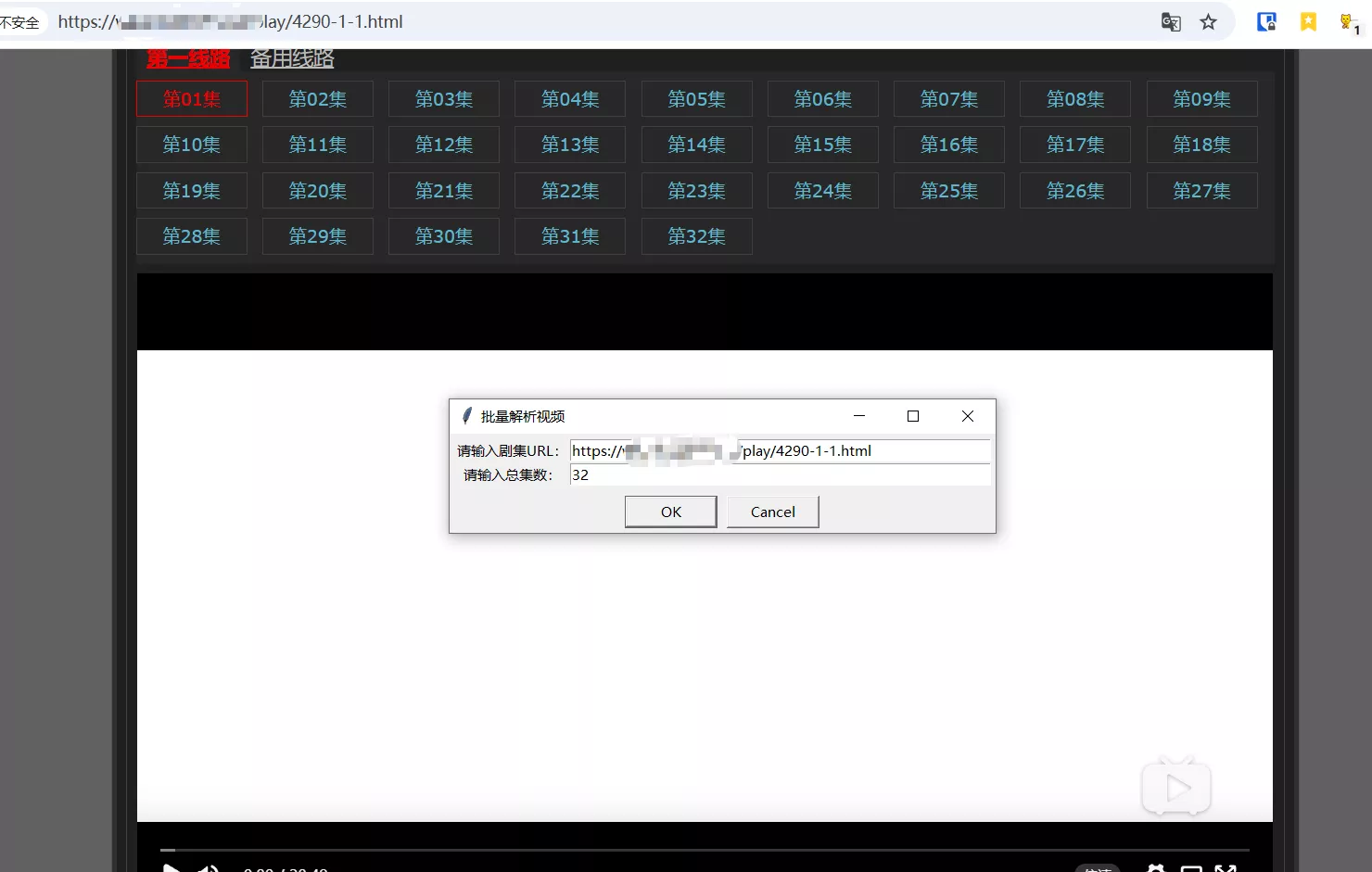Choose episode 第32集

[x=697, y=236]
